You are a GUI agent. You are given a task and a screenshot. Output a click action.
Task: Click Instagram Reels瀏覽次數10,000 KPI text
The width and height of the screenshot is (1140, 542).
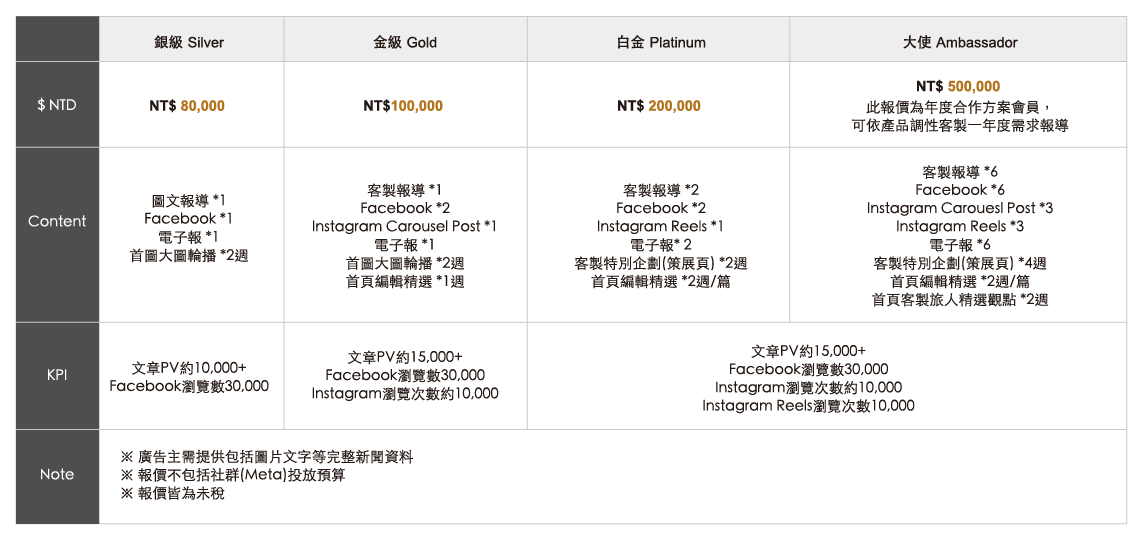[x=808, y=406]
